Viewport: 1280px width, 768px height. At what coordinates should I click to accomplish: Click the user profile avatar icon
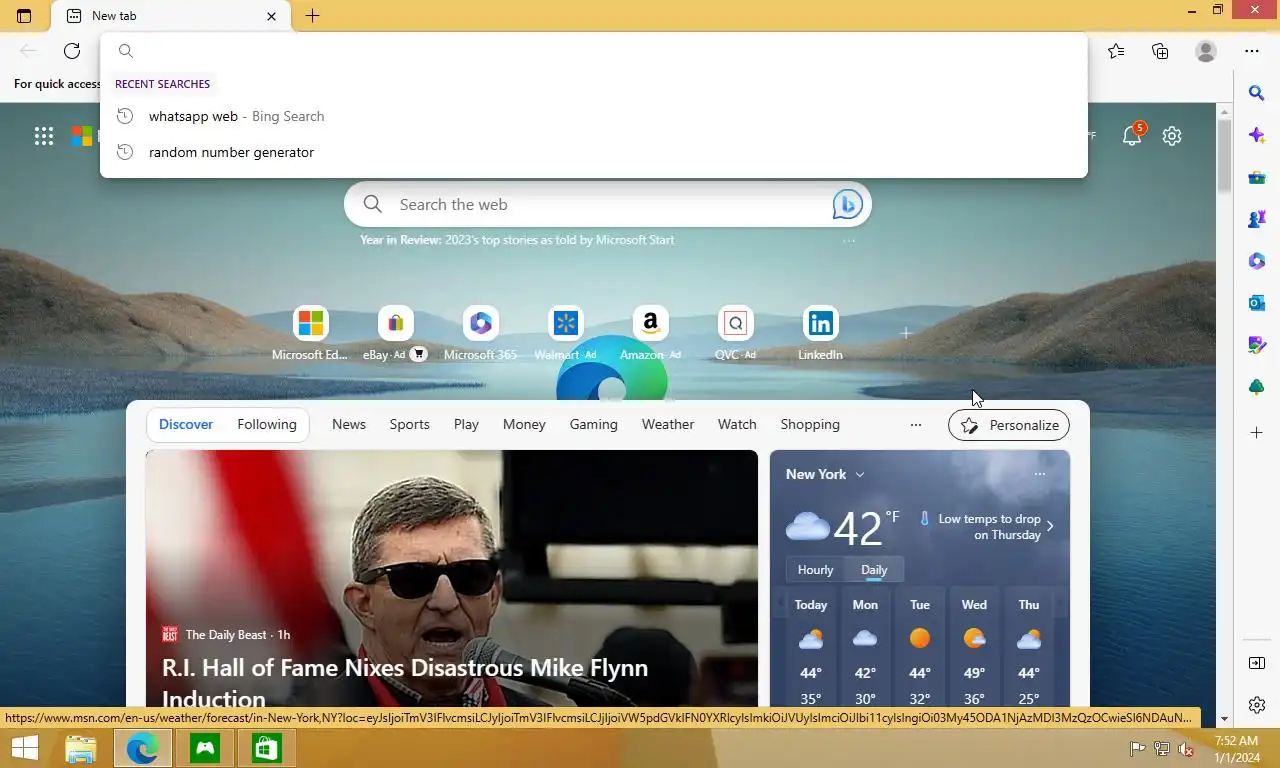(x=1206, y=51)
